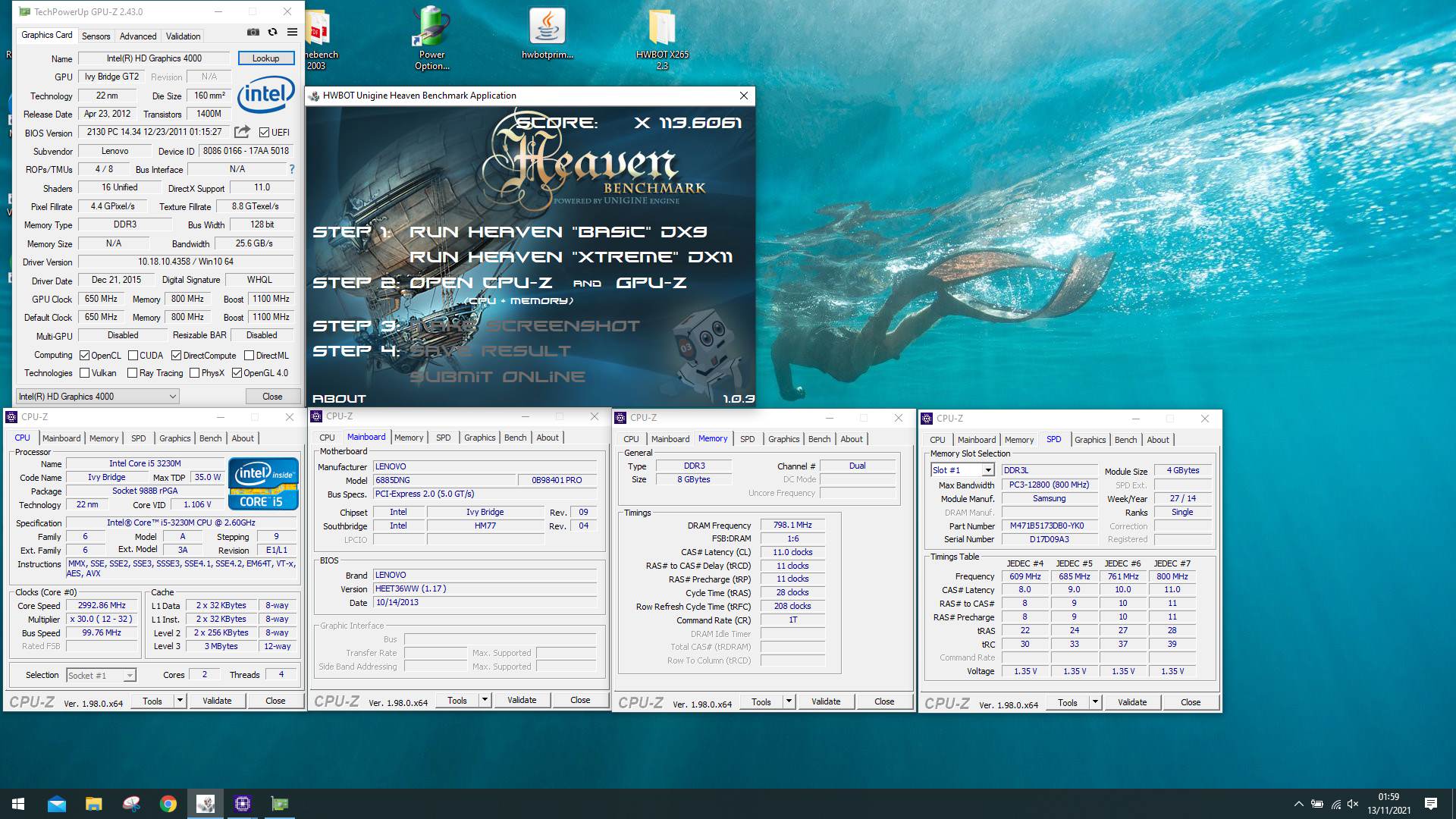
Task: Expand Tools arrow in CPU-Z Memory window
Action: [x=789, y=701]
